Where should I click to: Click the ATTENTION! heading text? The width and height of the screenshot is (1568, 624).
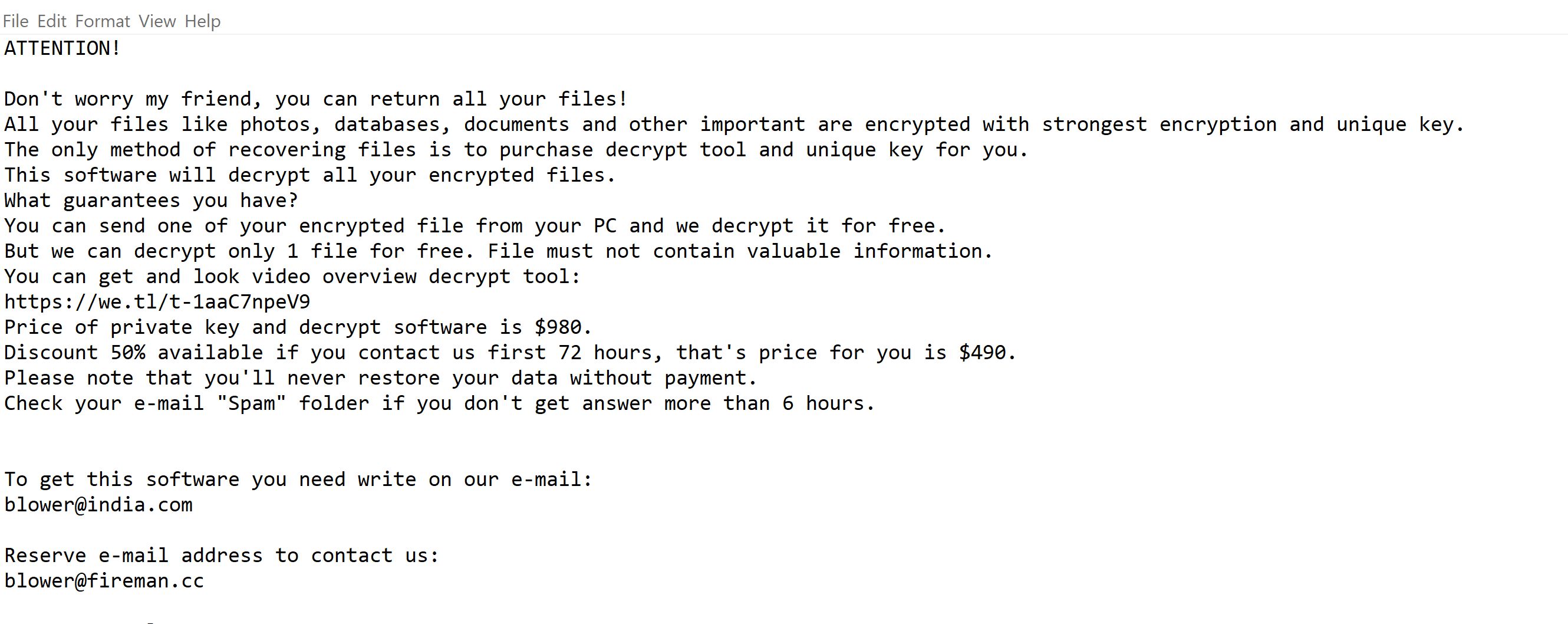pos(62,49)
